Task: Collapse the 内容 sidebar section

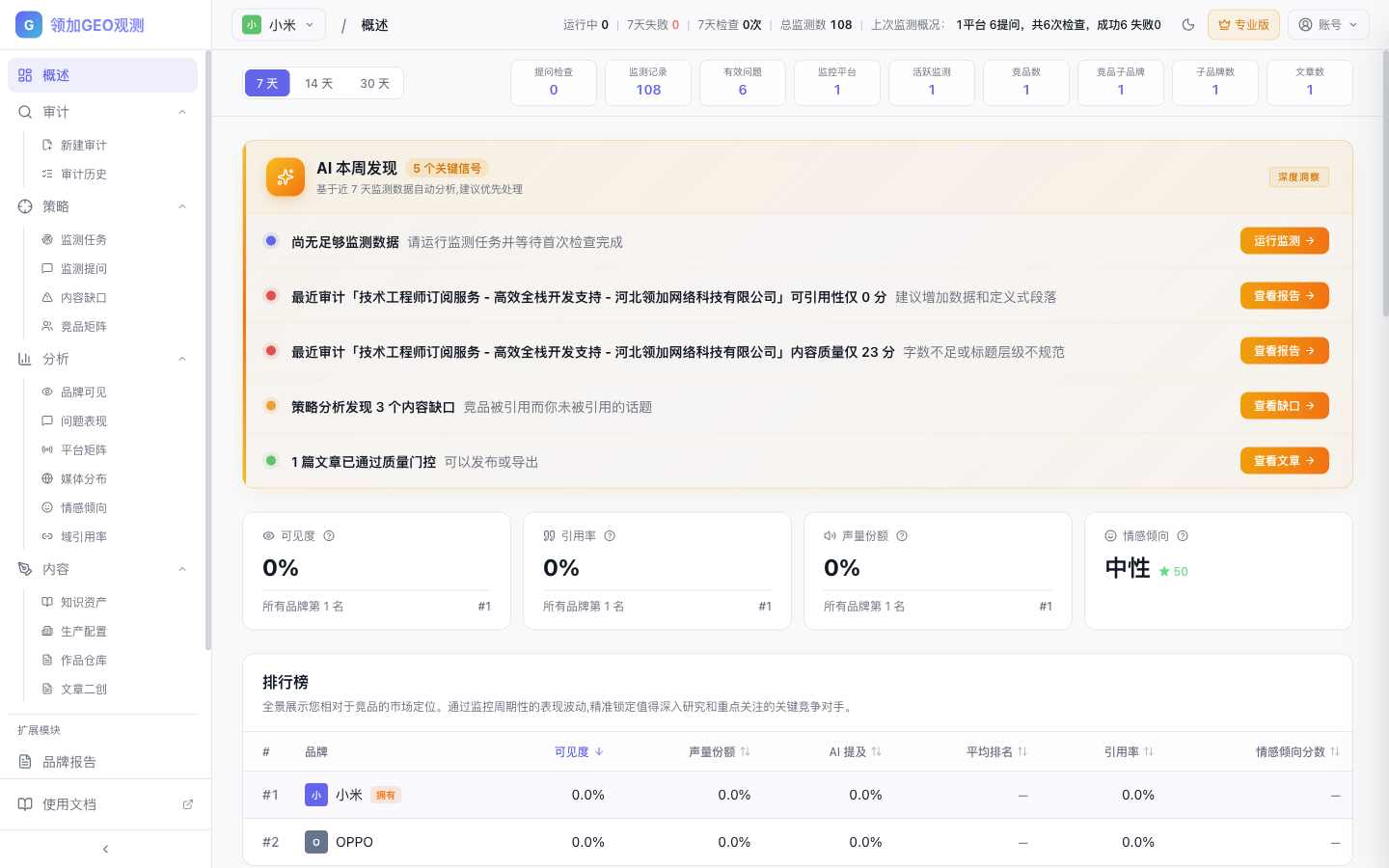Action: click(x=182, y=569)
